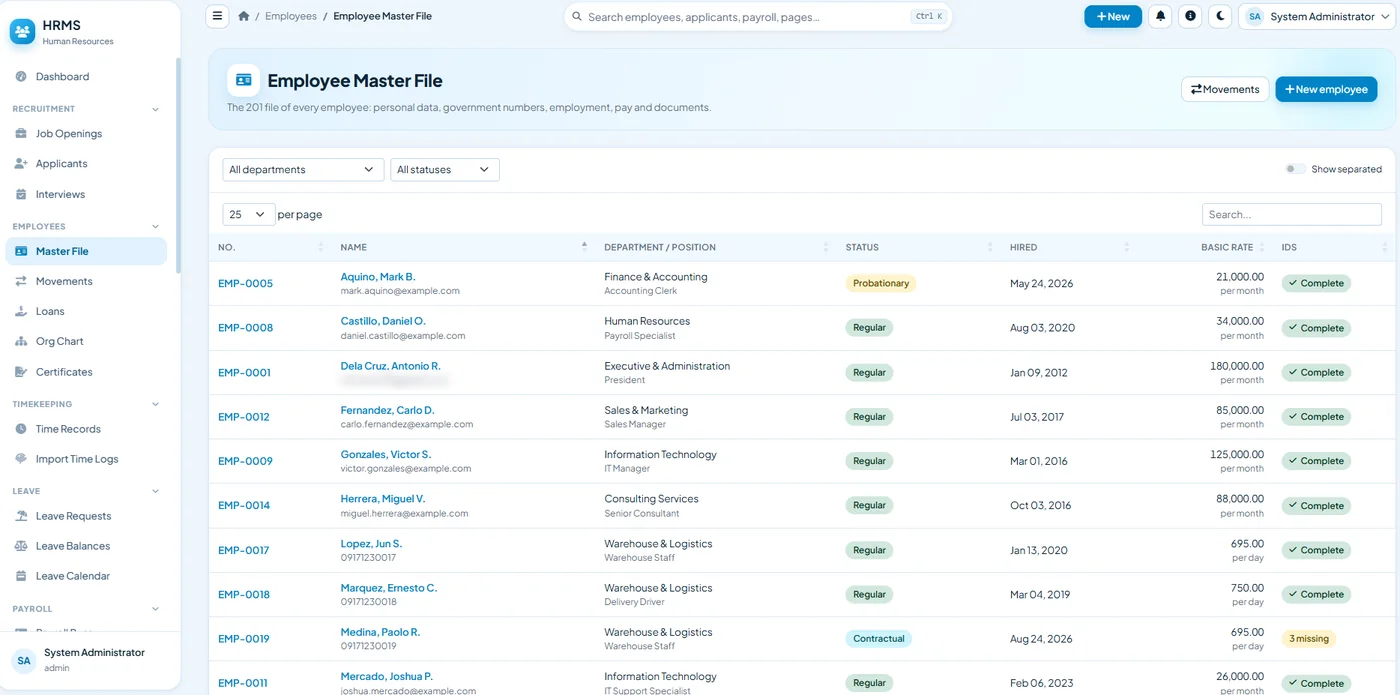
Task: Click the New employee button
Action: pos(1326,89)
